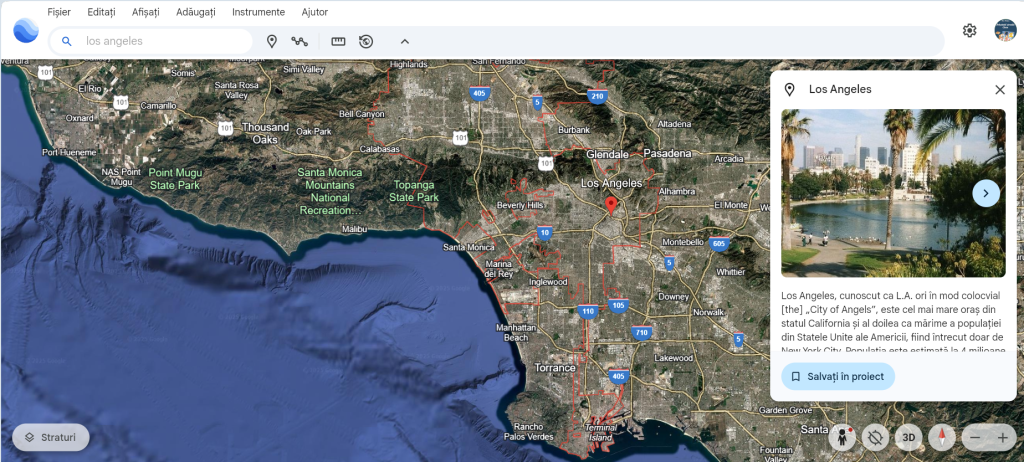Click the search field containing los angeles
Screen dimensions: 1024x462
[160, 41]
